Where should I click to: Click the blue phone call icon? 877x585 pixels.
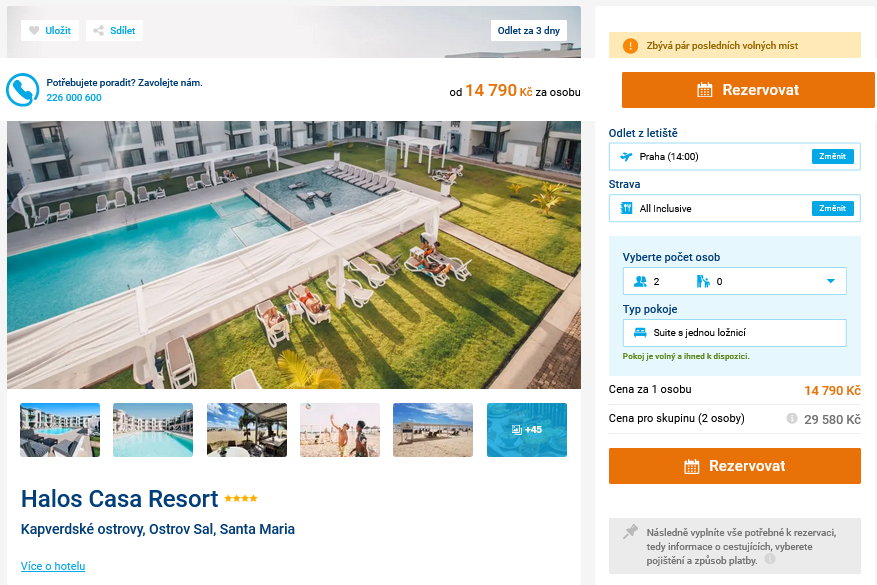tap(22, 90)
